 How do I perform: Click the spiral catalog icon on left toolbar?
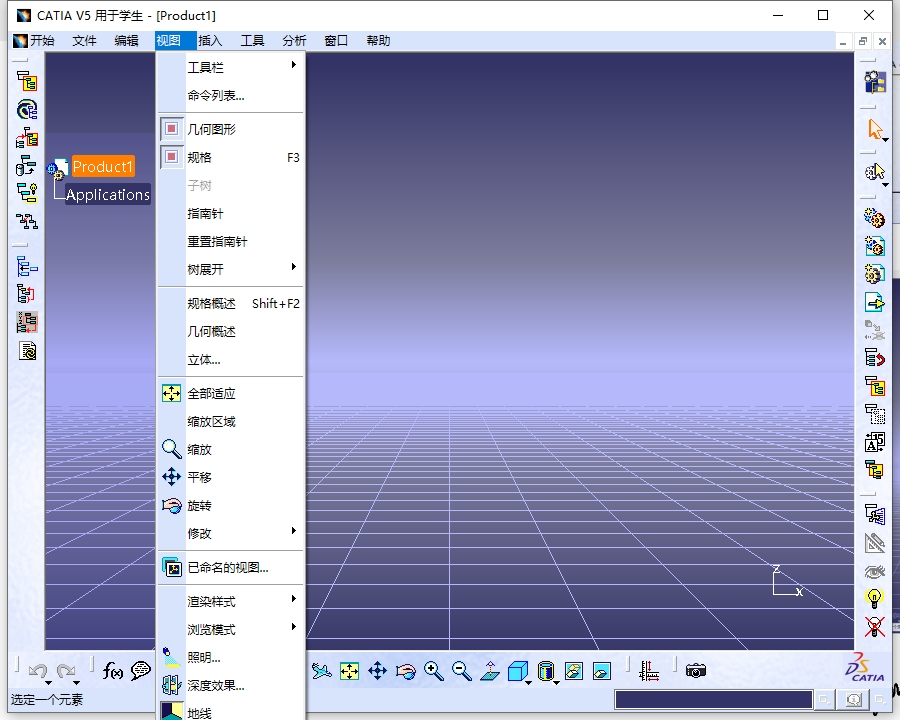click(x=27, y=109)
